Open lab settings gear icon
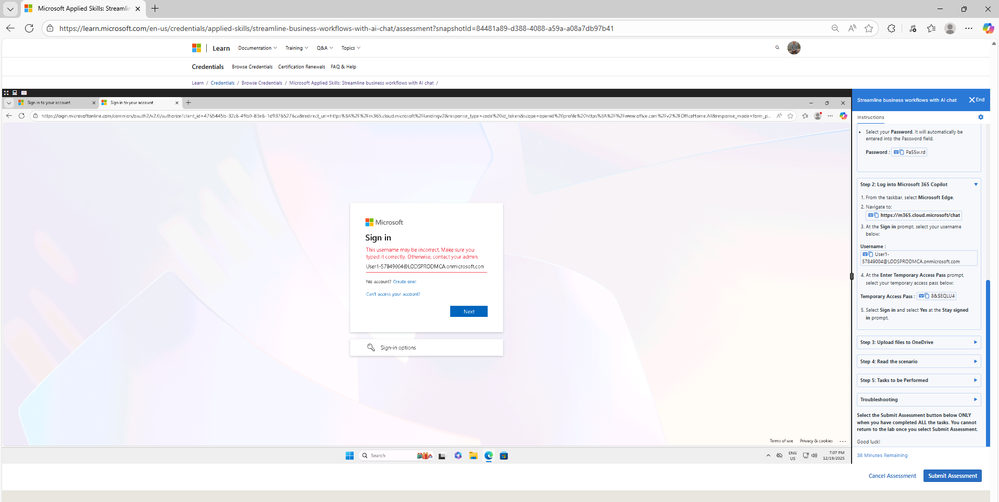This screenshot has height=502, width=999. click(x=981, y=117)
